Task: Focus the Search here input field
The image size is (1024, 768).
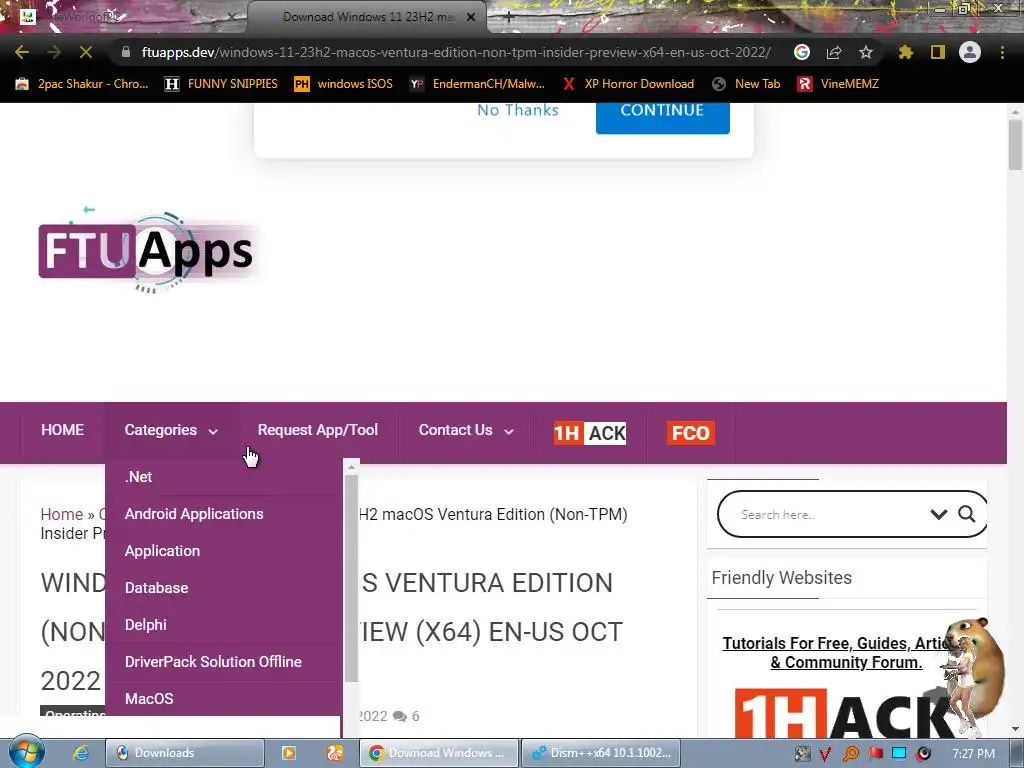Action: pyautogui.click(x=829, y=514)
